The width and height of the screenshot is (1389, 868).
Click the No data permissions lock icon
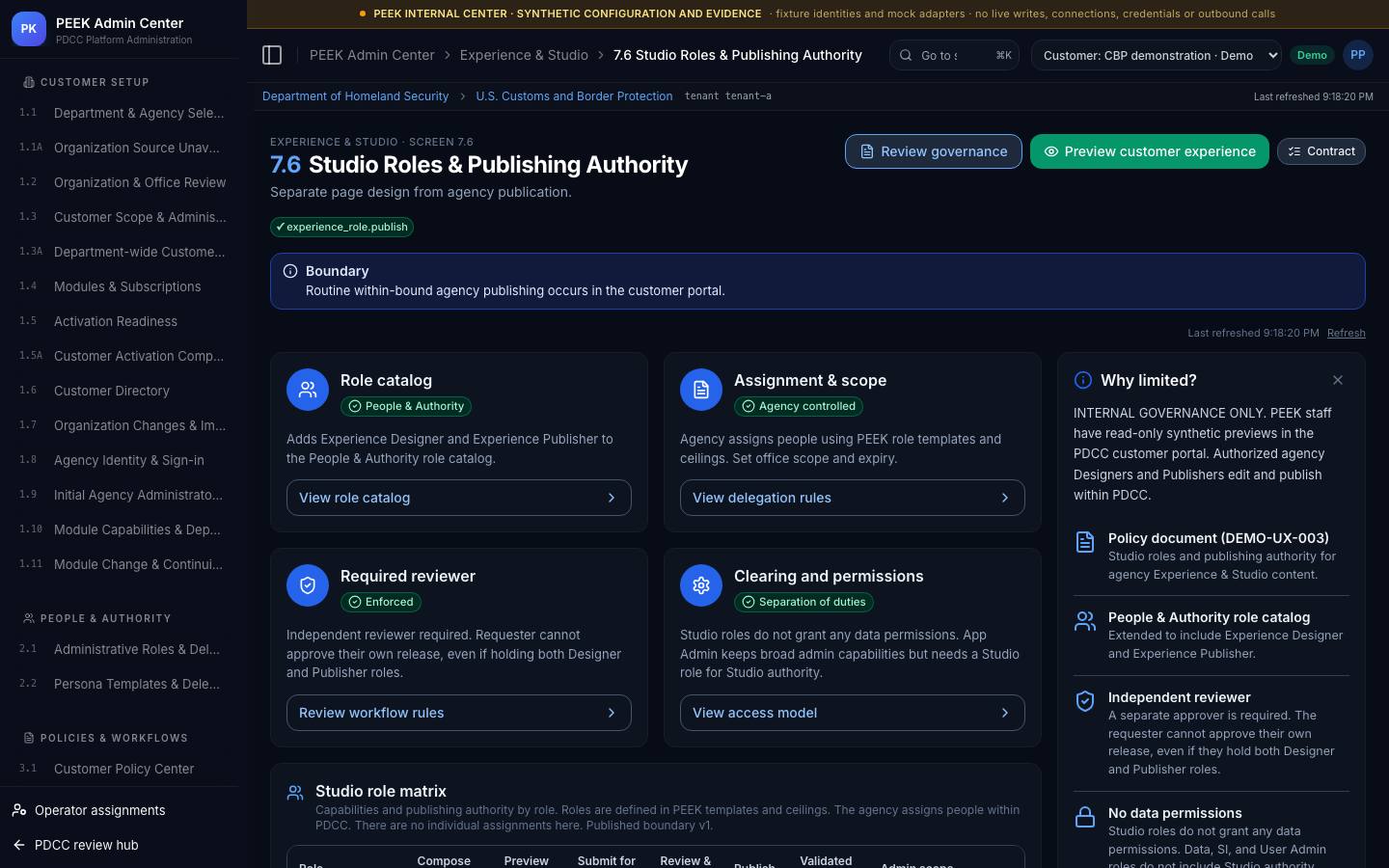1085,817
